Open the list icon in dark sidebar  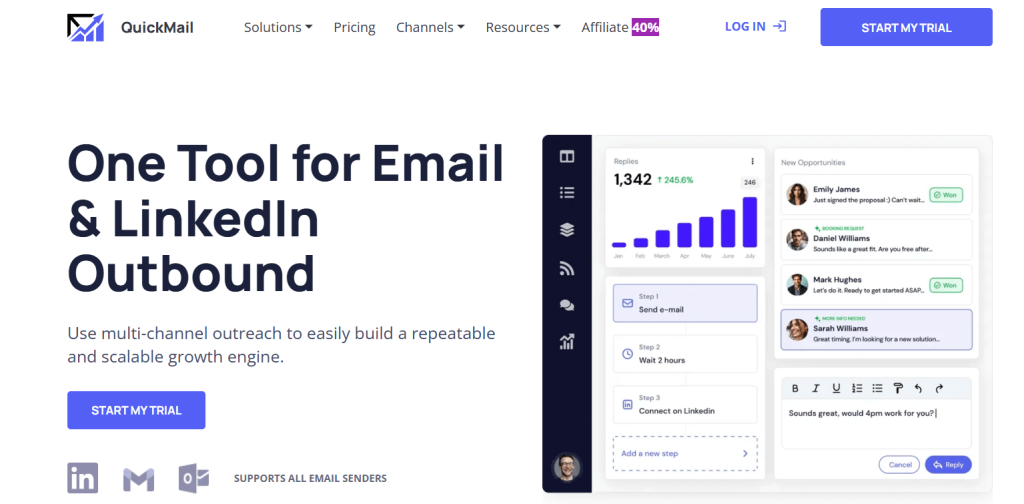tap(567, 193)
